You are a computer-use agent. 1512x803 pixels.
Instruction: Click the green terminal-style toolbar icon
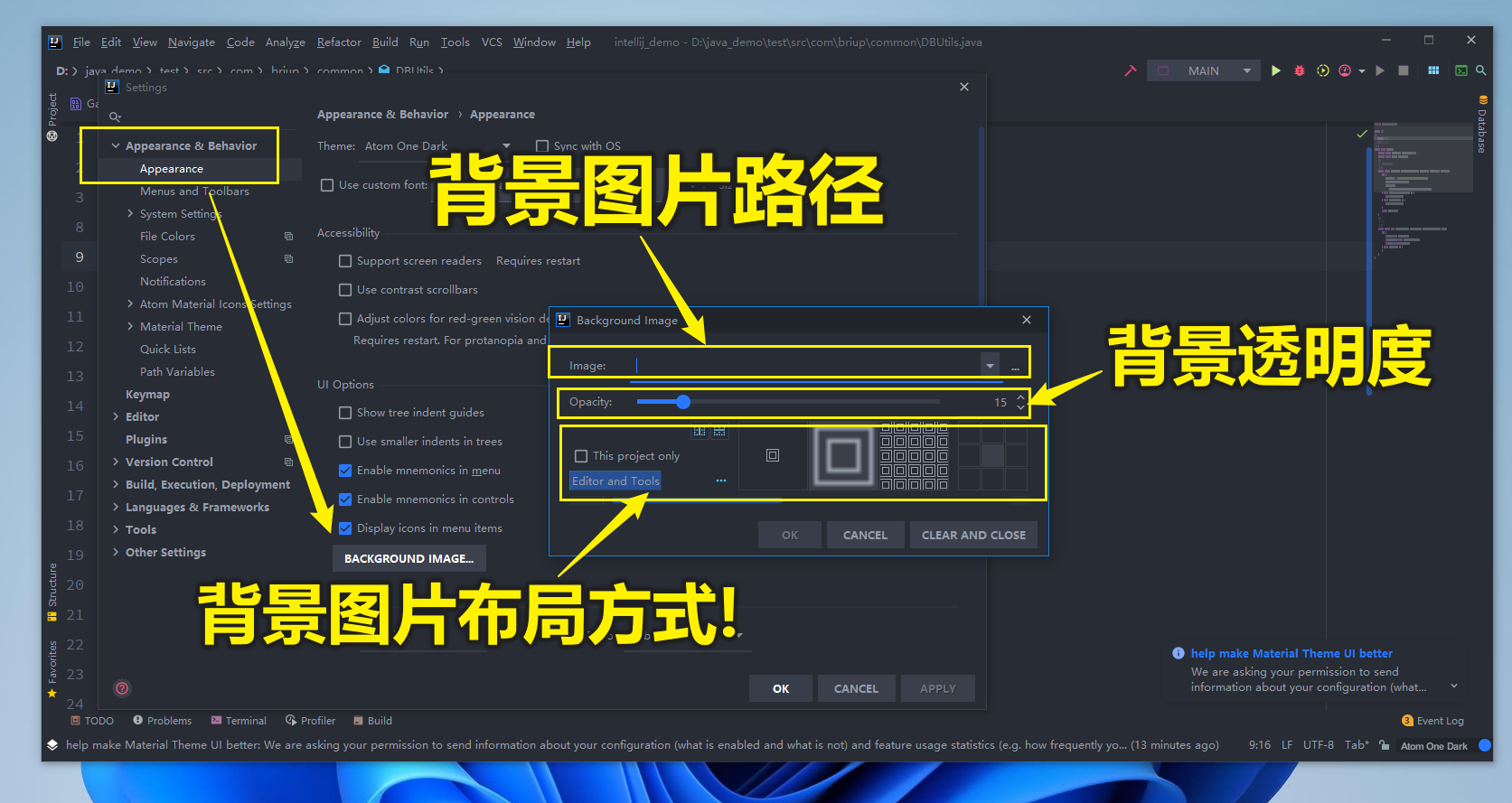click(1460, 70)
